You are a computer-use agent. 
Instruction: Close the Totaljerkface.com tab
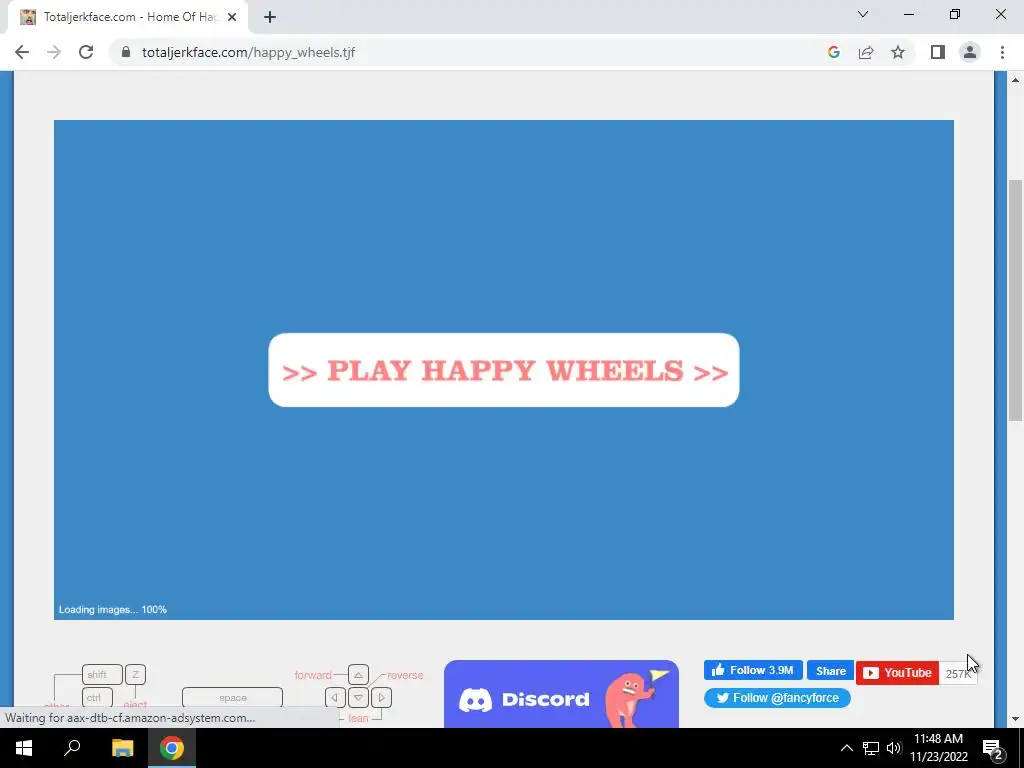(232, 17)
